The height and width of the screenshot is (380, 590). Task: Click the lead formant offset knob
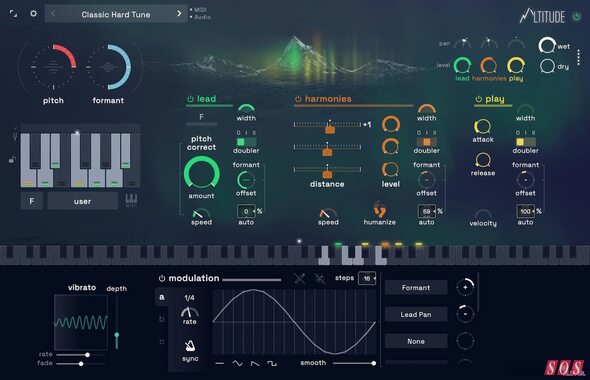[x=246, y=180]
